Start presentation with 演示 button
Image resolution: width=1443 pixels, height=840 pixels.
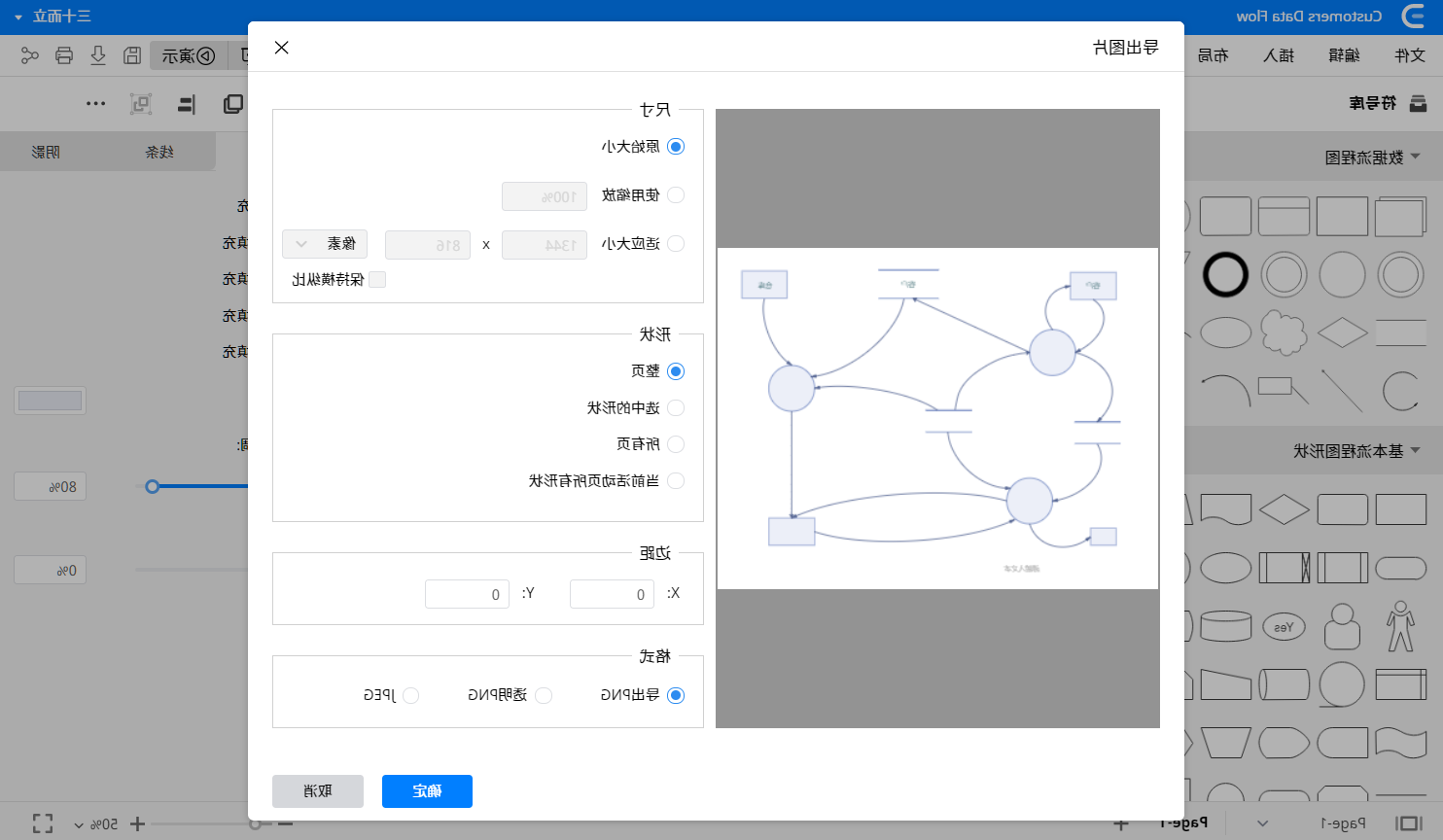pyautogui.click(x=189, y=55)
